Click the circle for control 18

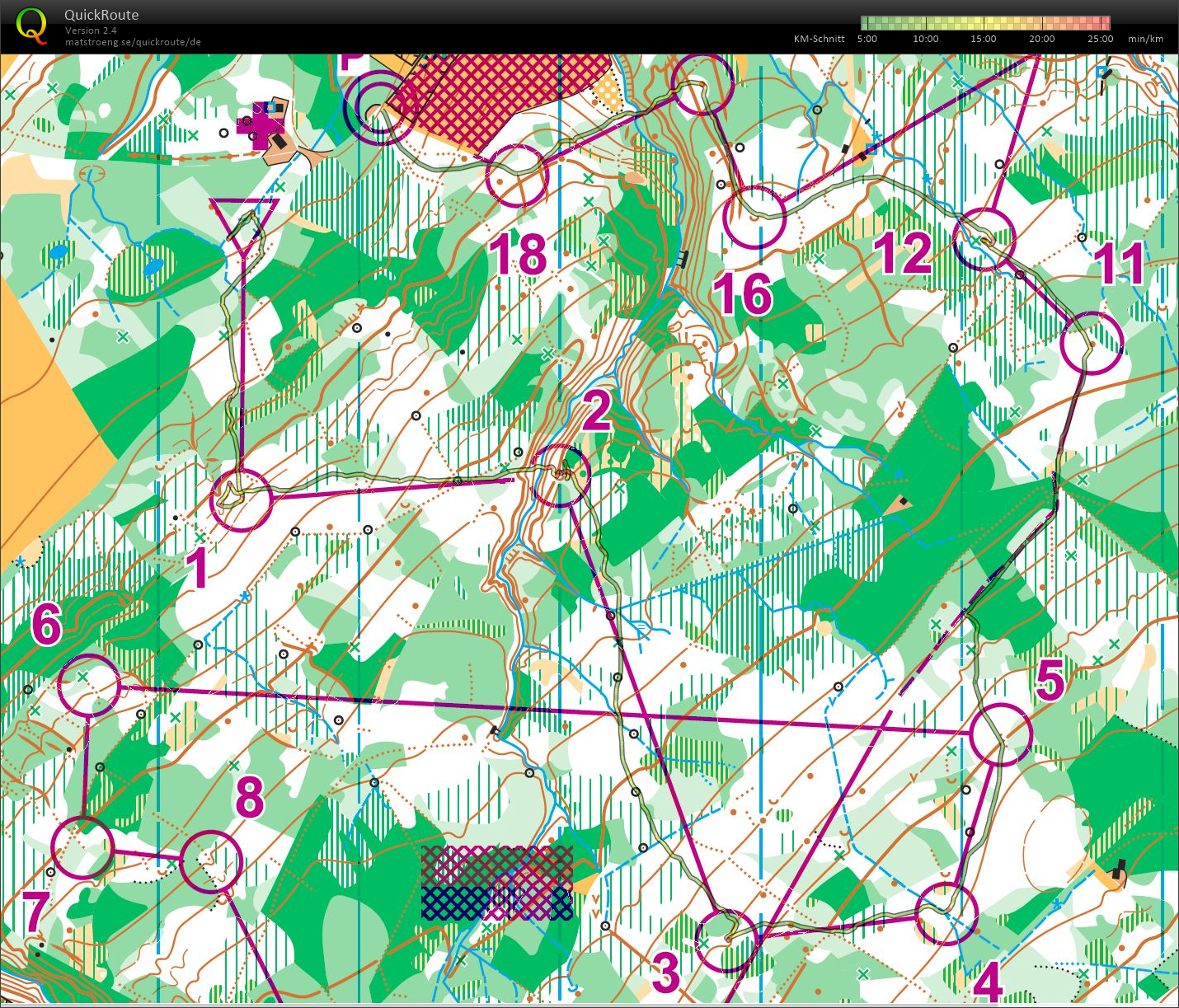click(517, 176)
